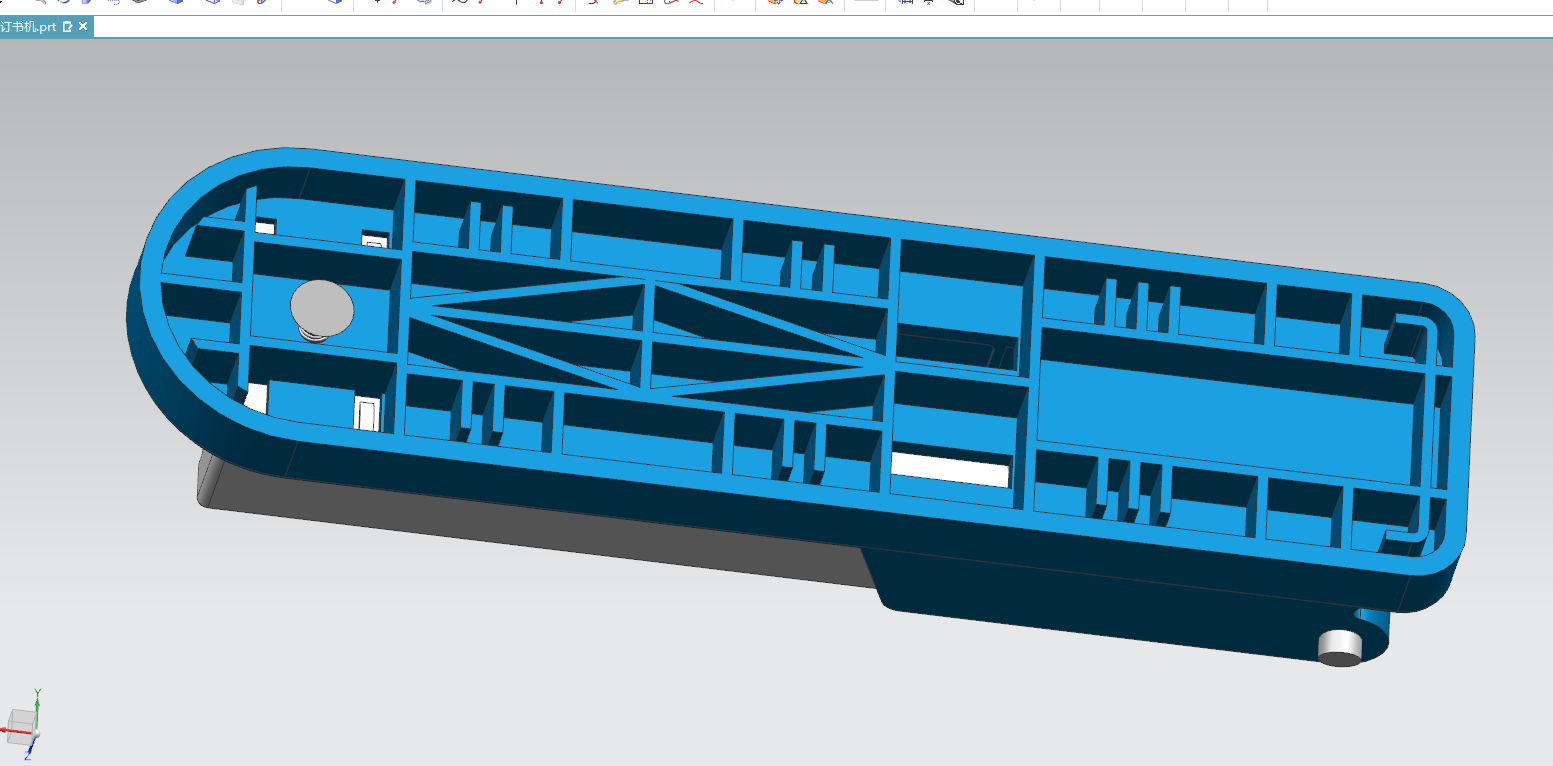The image size is (1553, 766).
Task: Undock the 订书机.prt tab window
Action: (67, 27)
